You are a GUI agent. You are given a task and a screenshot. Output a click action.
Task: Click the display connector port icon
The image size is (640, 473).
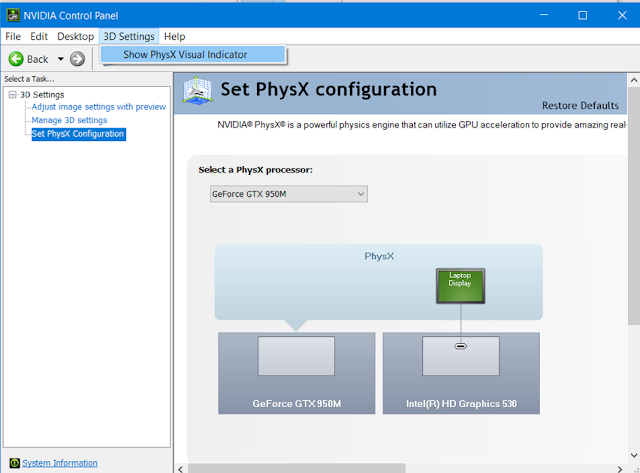(x=460, y=346)
